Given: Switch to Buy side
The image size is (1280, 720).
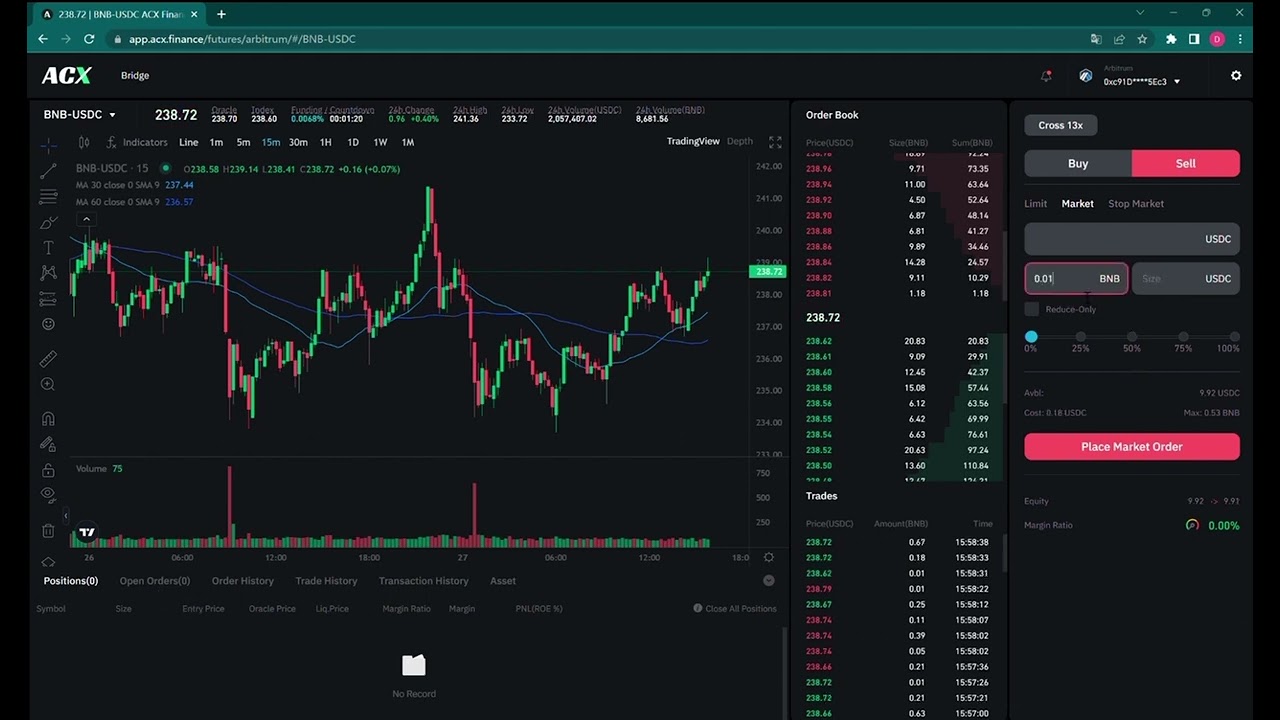Looking at the screenshot, I should pos(1078,163).
